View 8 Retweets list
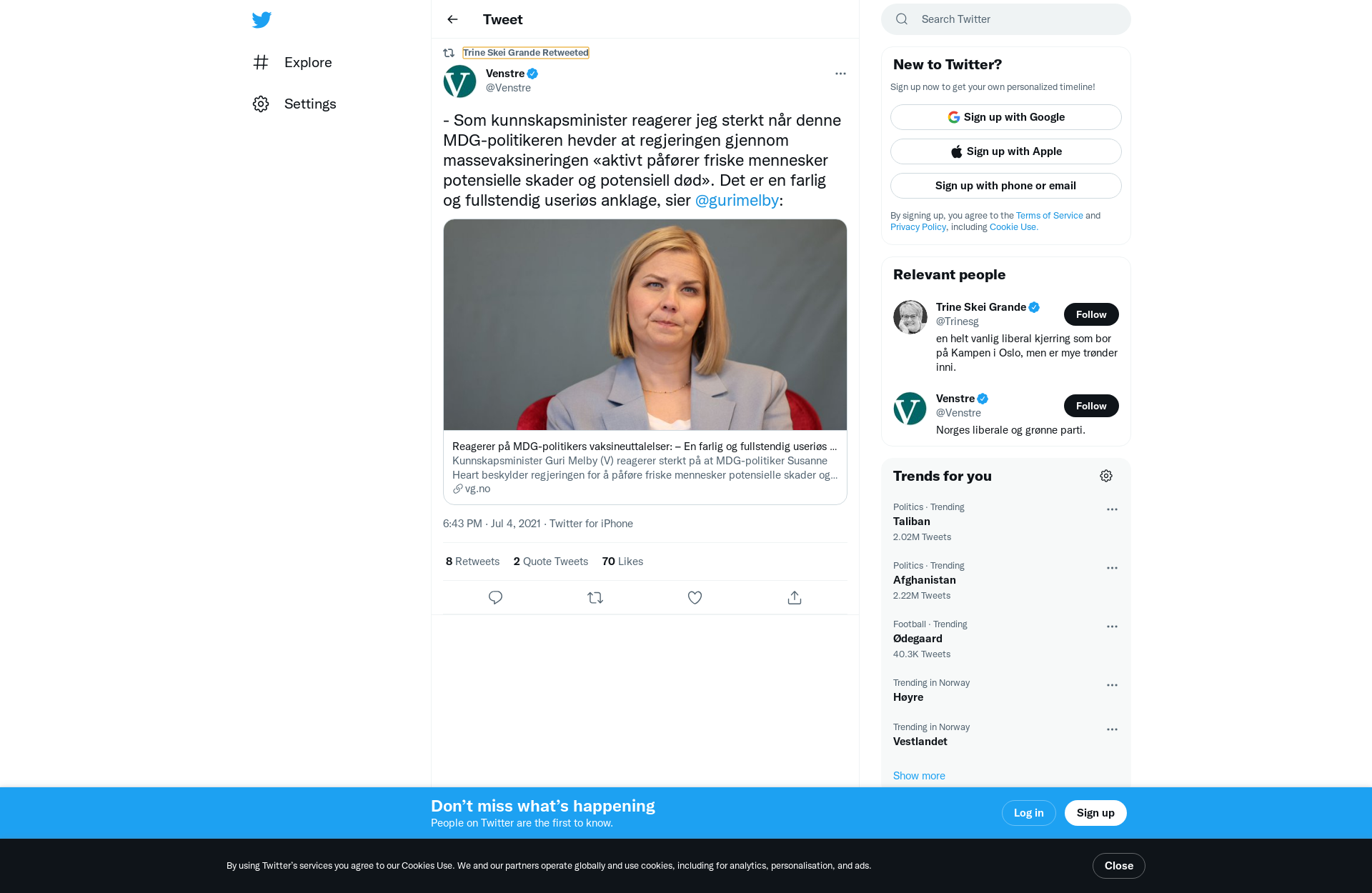The width and height of the screenshot is (1372, 893). point(472,562)
